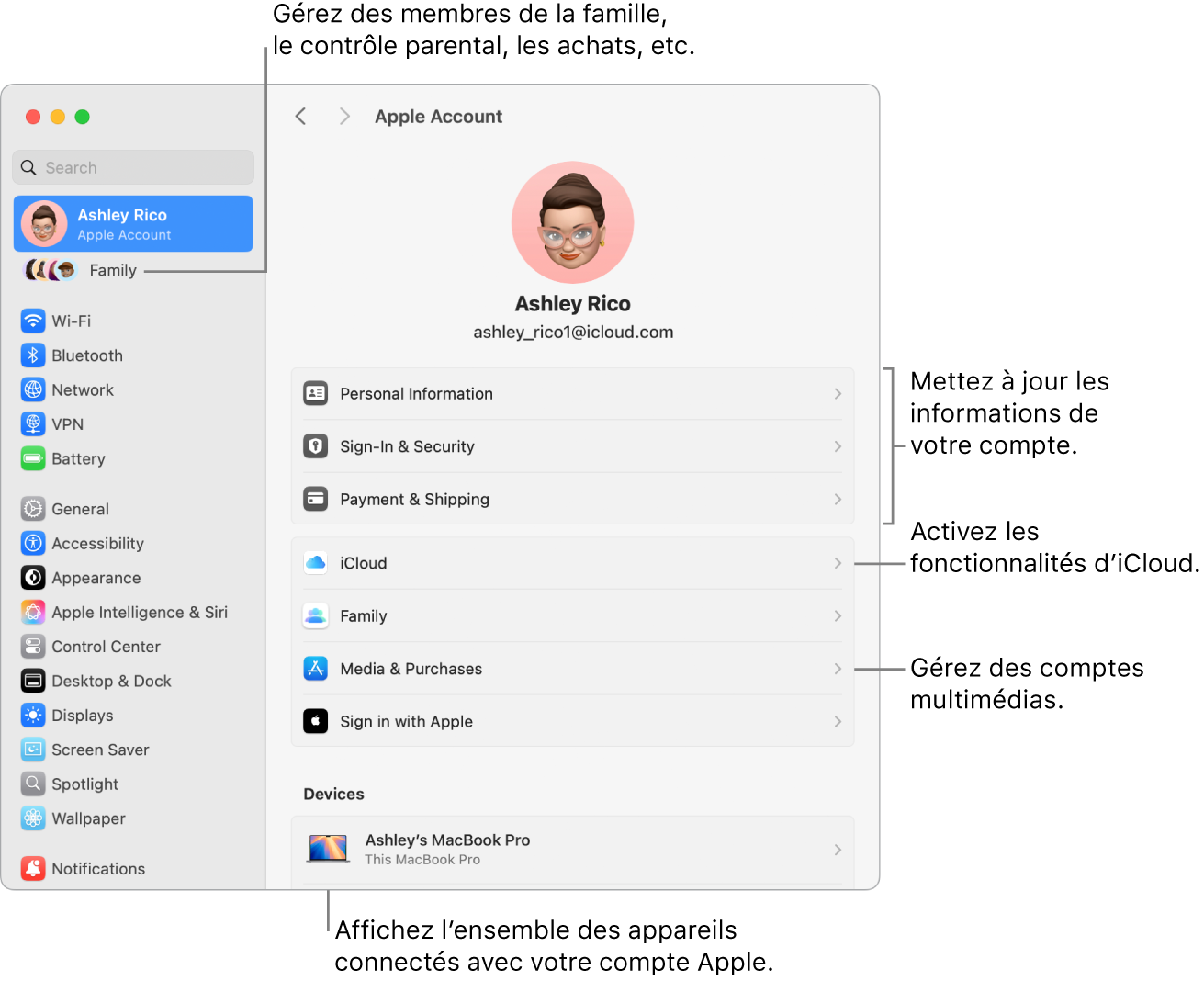Click the Network globe icon
Screen dimensions: 1204x981
[x=33, y=389]
